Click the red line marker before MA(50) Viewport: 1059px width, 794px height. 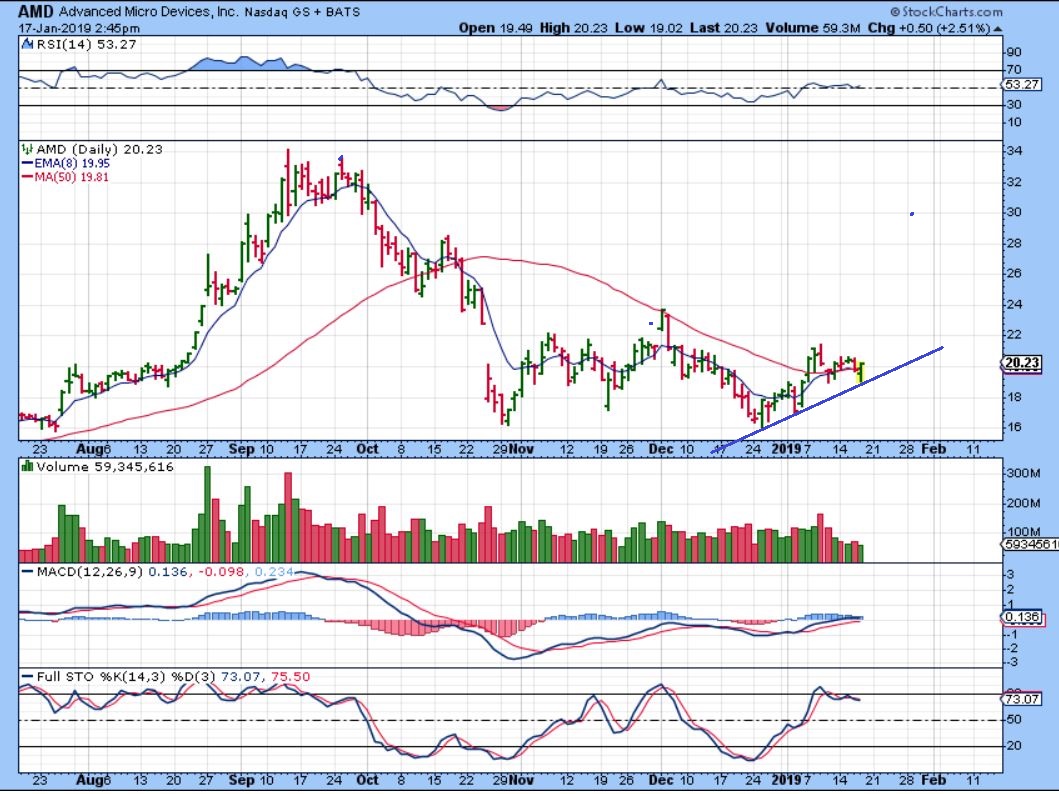(x=28, y=177)
